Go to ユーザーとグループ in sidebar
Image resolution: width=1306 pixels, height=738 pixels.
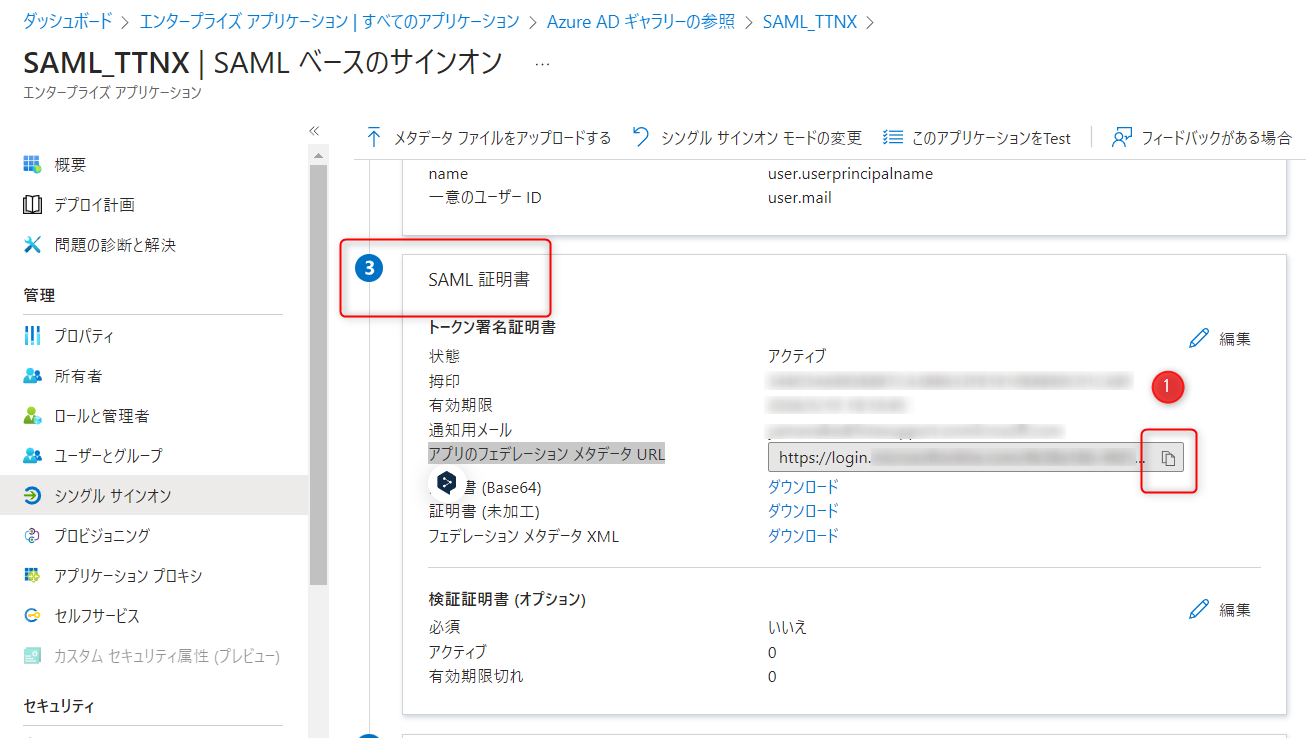pos(108,456)
